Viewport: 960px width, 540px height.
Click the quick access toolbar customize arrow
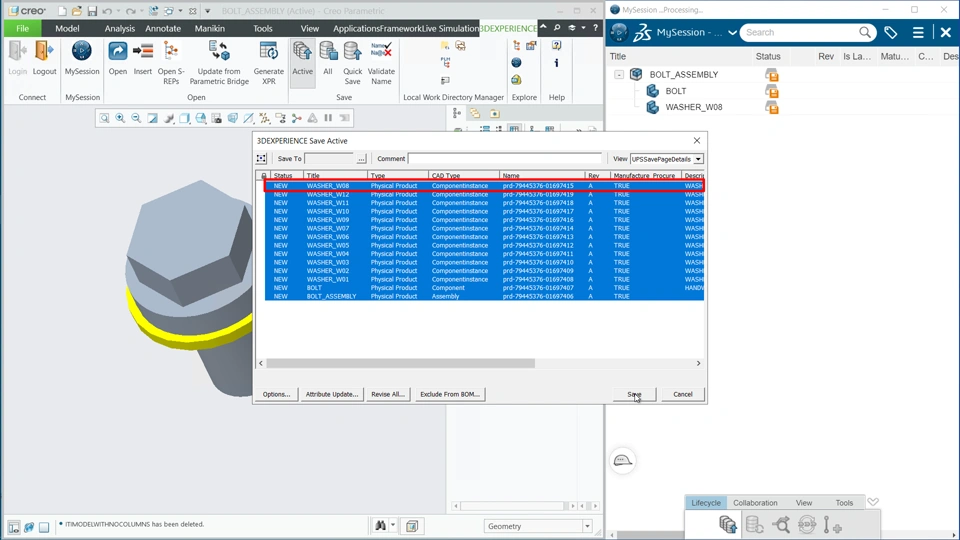point(207,11)
